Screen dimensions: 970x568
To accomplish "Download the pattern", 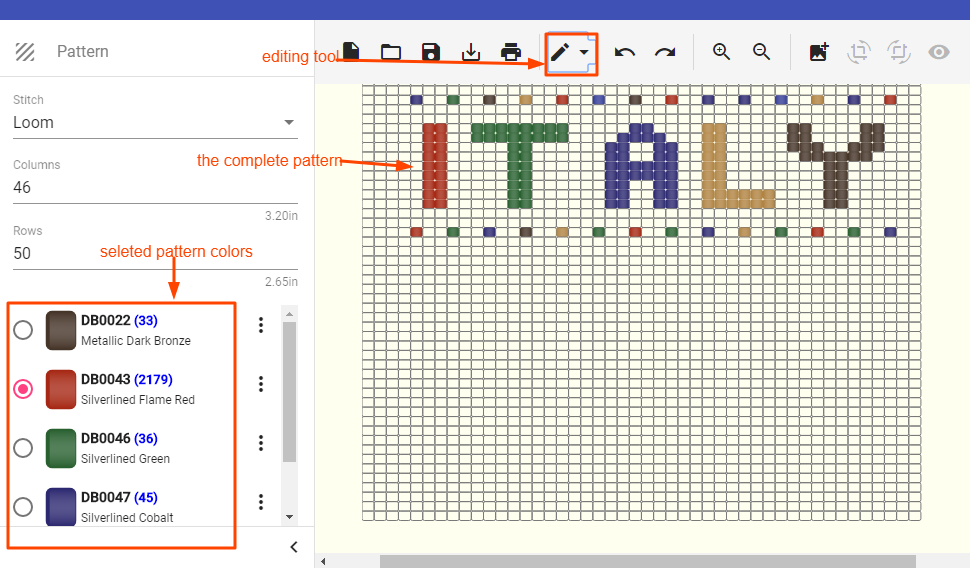I will 471,52.
